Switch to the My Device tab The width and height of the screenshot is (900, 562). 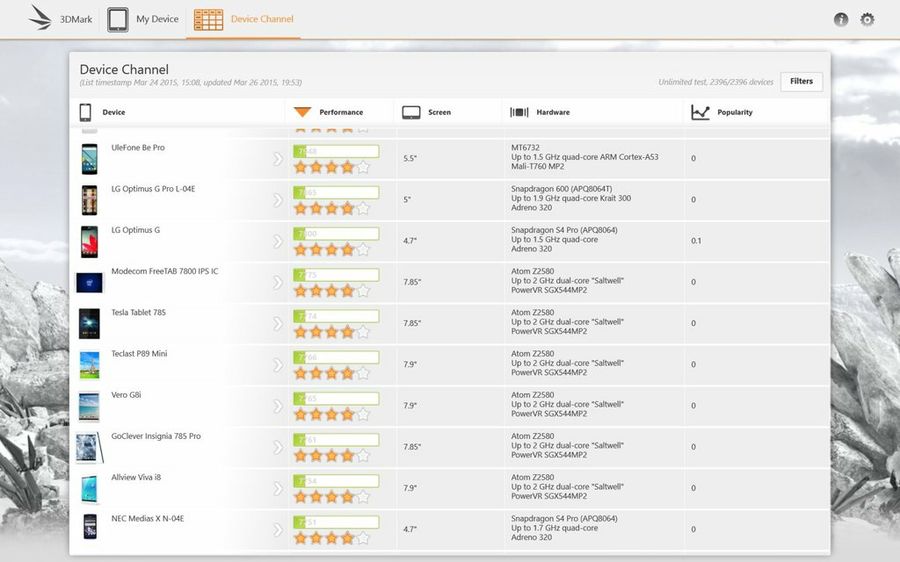(157, 19)
